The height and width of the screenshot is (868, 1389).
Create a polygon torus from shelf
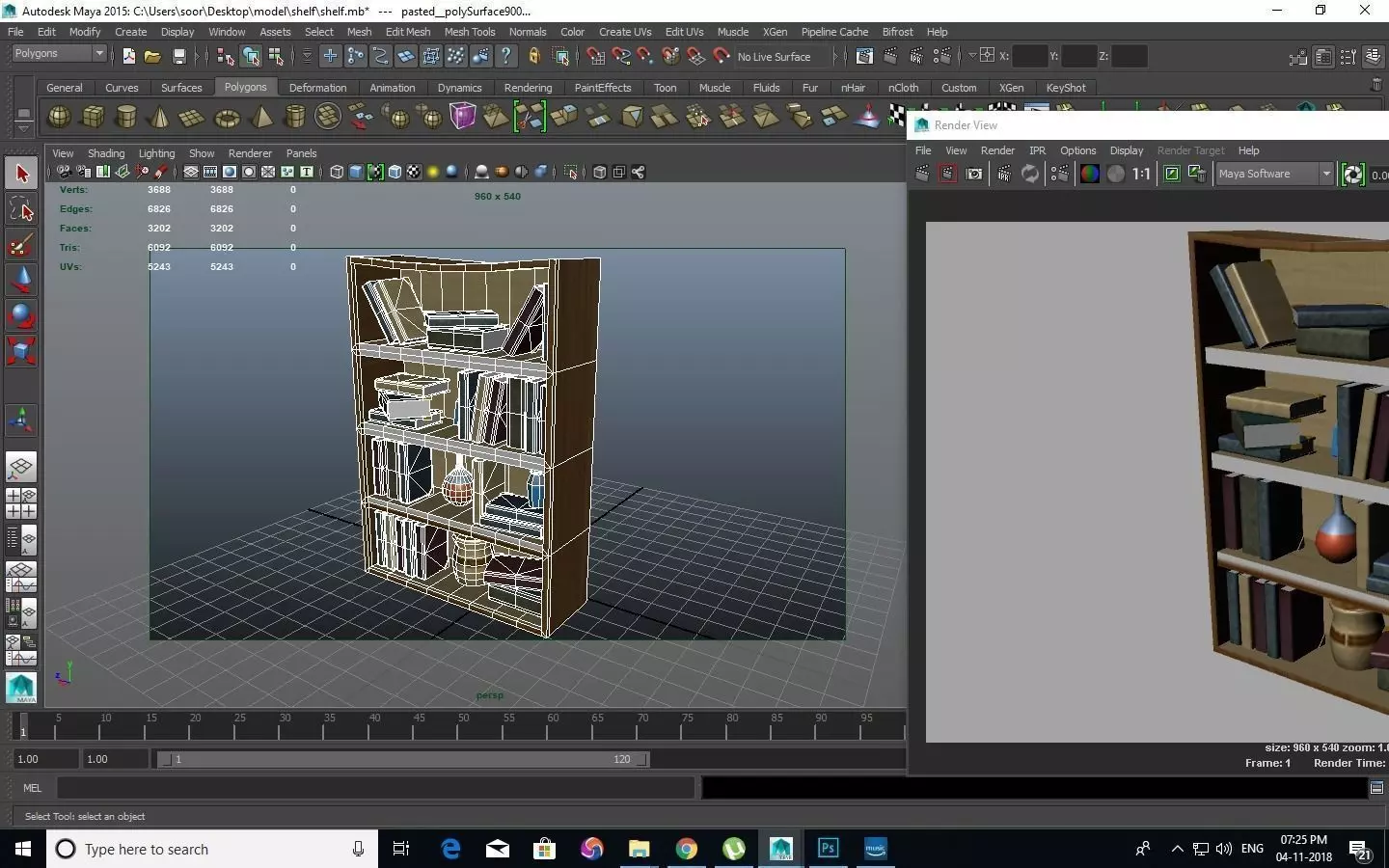coord(227,118)
